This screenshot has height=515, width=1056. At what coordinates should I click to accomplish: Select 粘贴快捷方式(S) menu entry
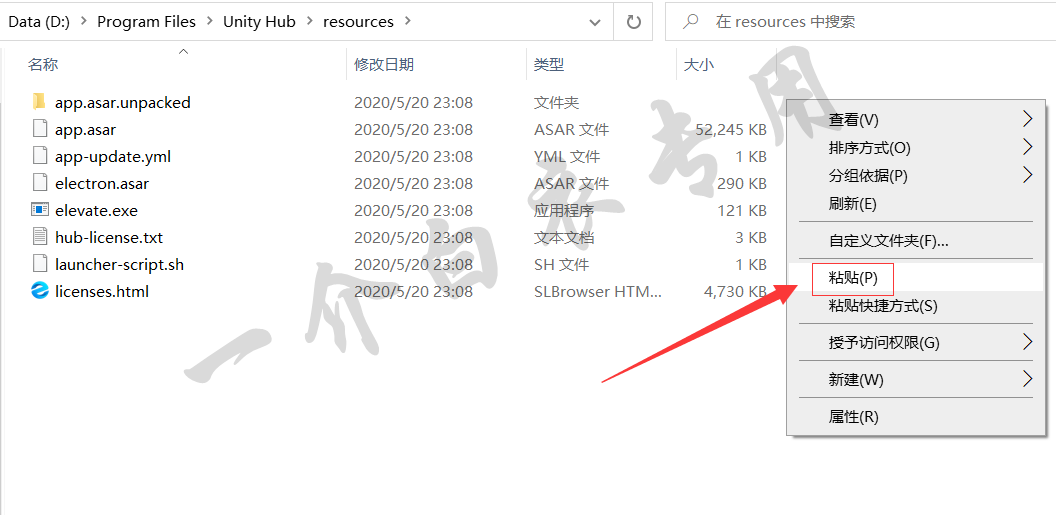click(x=916, y=306)
